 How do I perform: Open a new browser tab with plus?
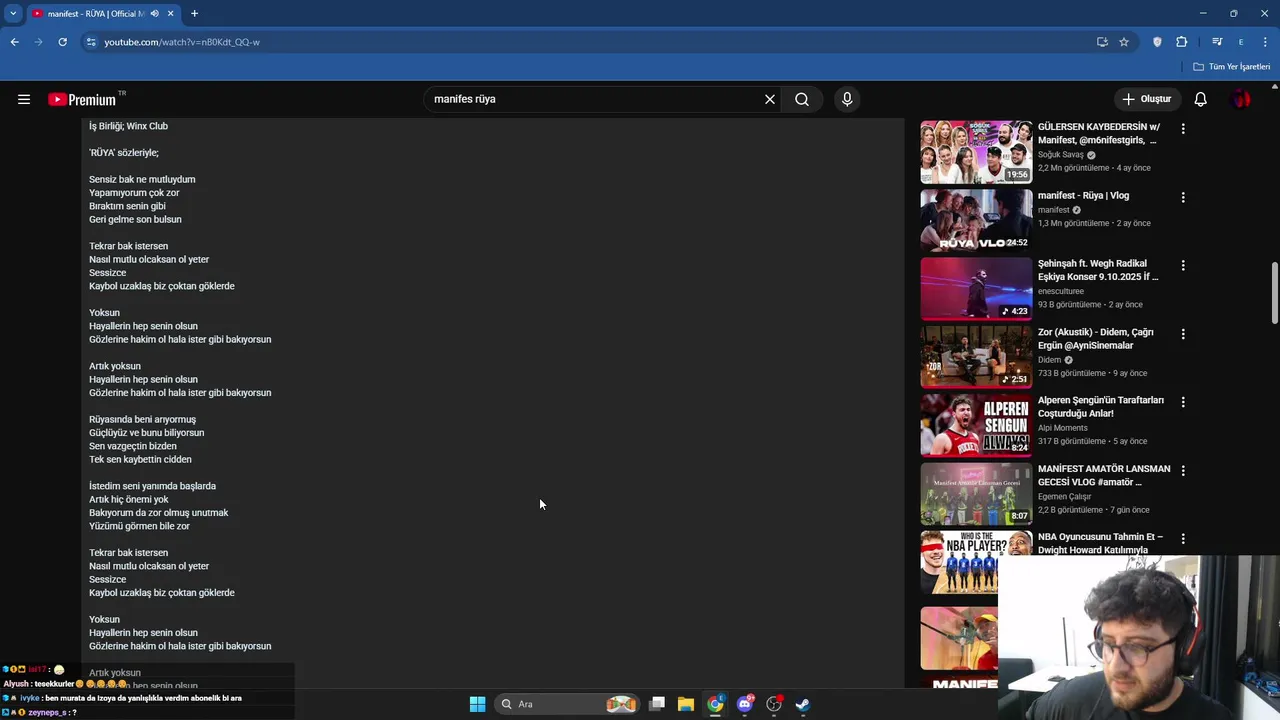pos(194,14)
